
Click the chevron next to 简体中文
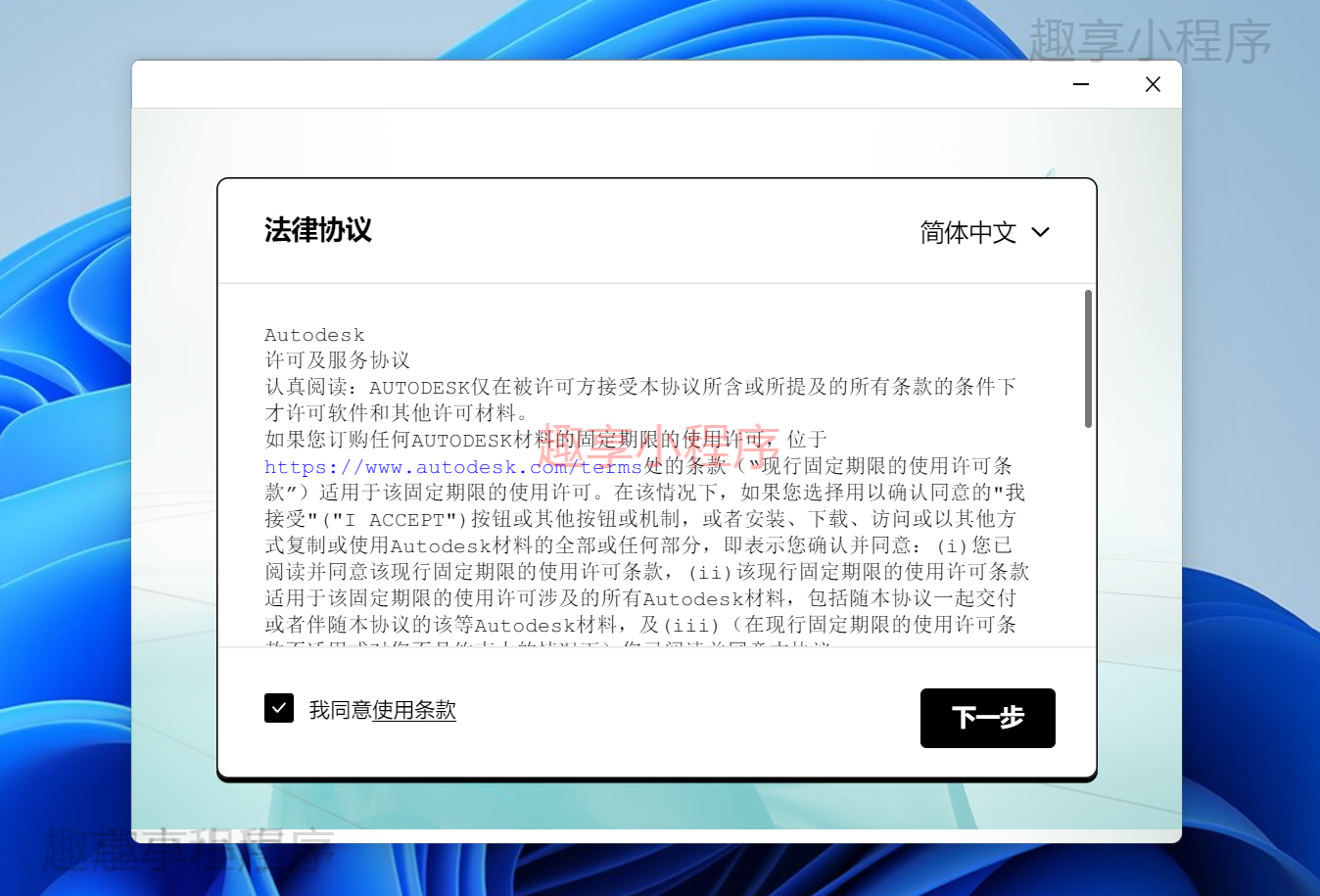(1040, 232)
